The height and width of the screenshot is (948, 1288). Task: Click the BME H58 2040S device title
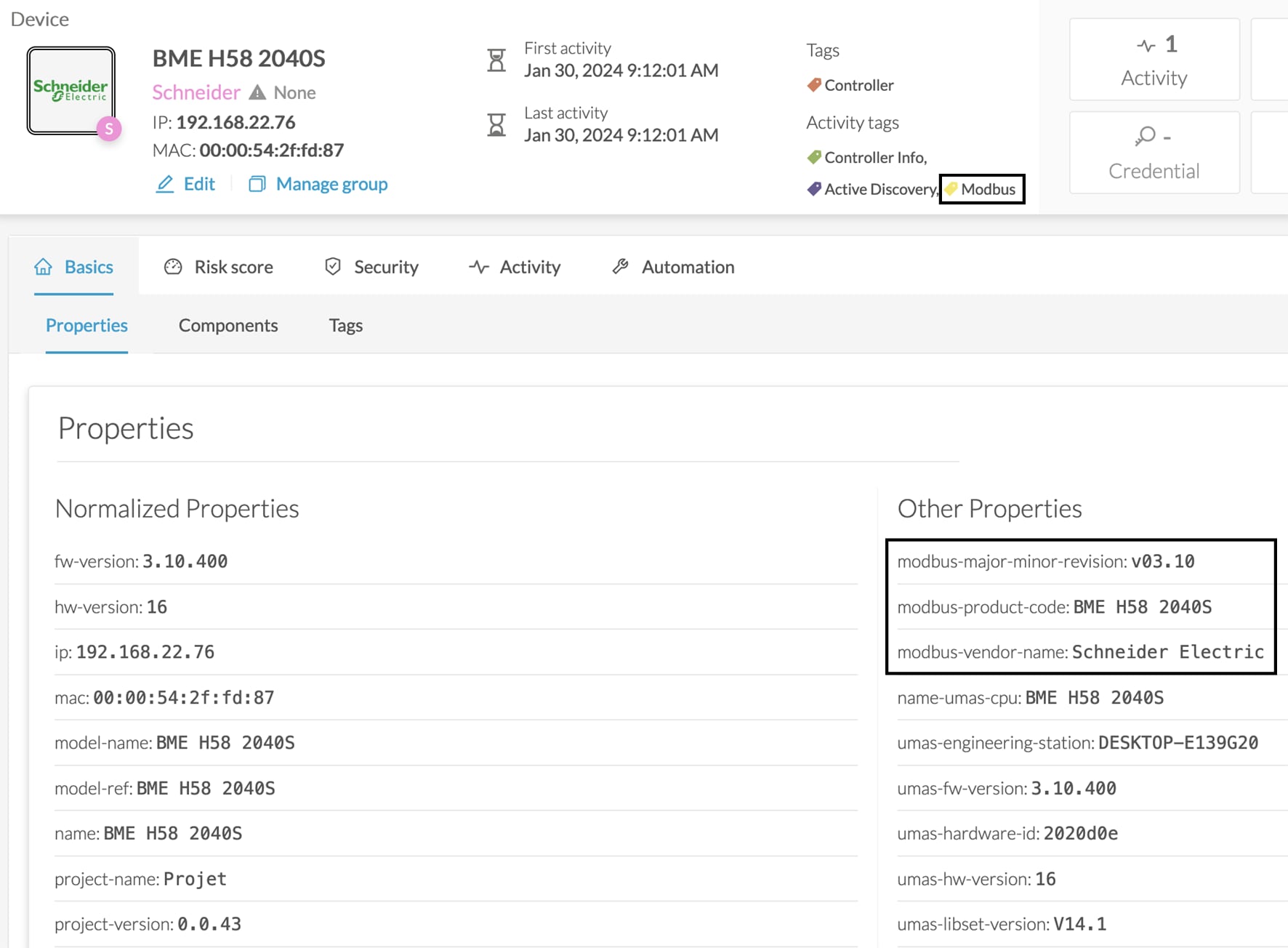239,58
